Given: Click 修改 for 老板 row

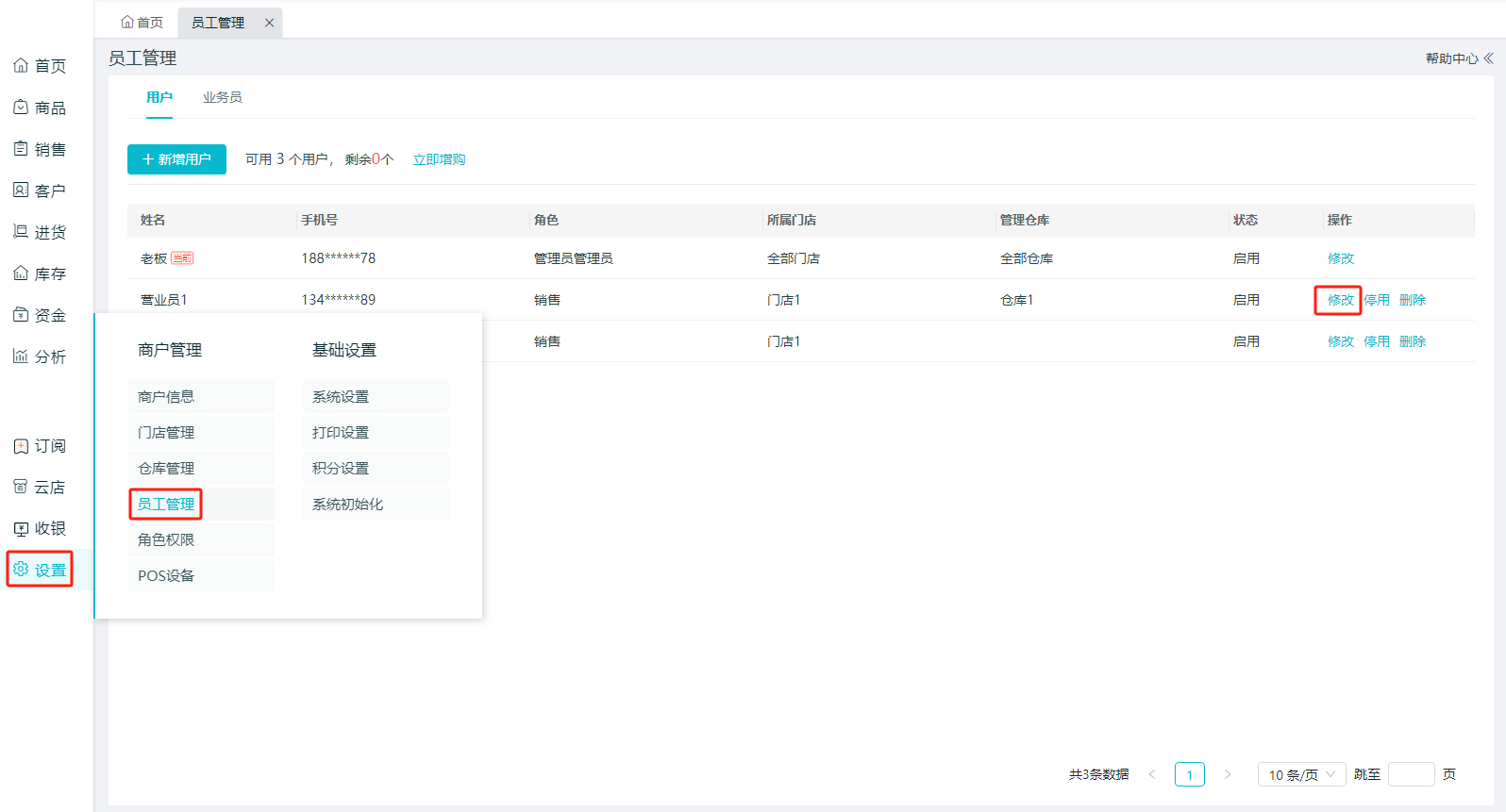Looking at the screenshot, I should point(1341,258).
